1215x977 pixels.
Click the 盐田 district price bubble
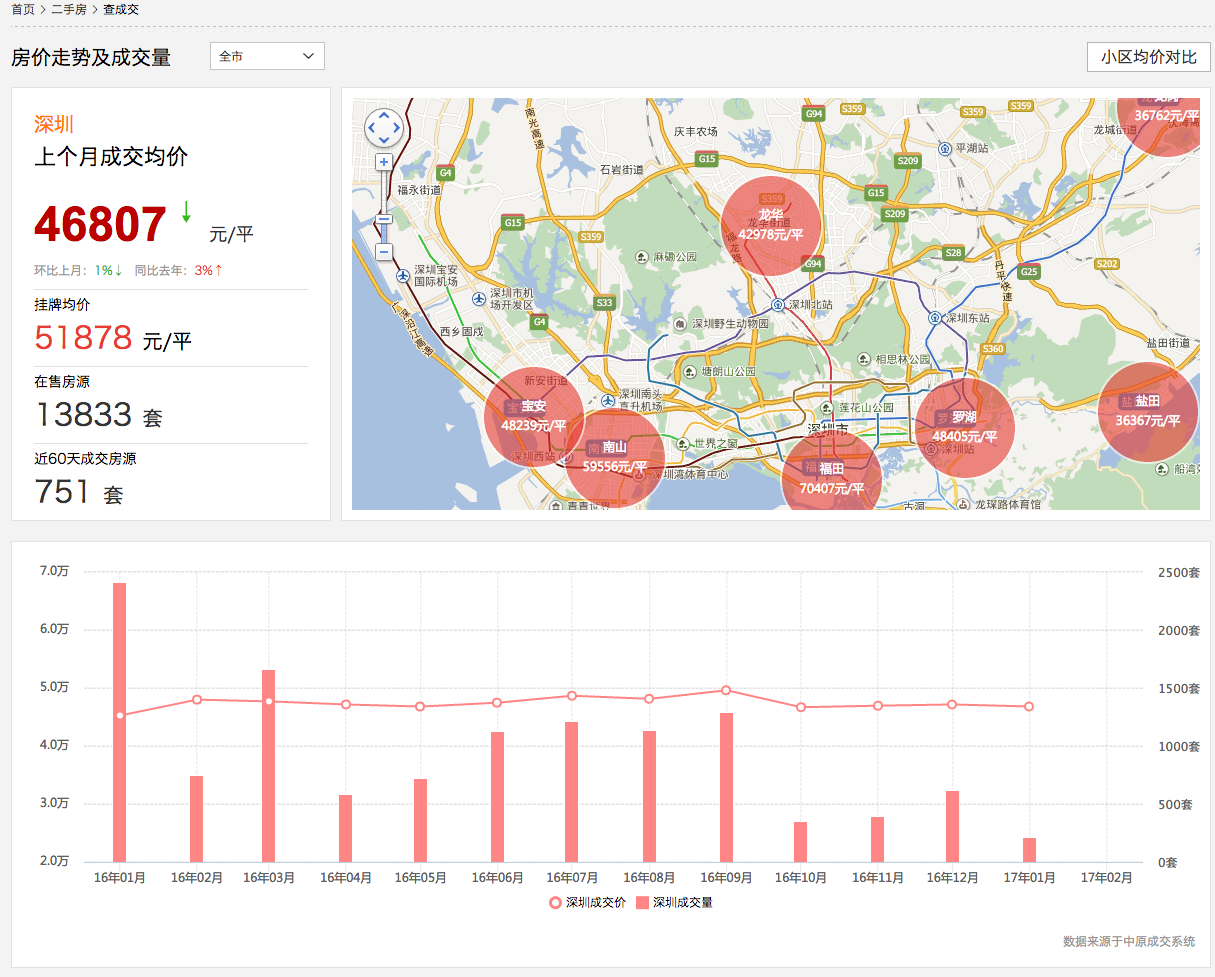coord(1147,412)
